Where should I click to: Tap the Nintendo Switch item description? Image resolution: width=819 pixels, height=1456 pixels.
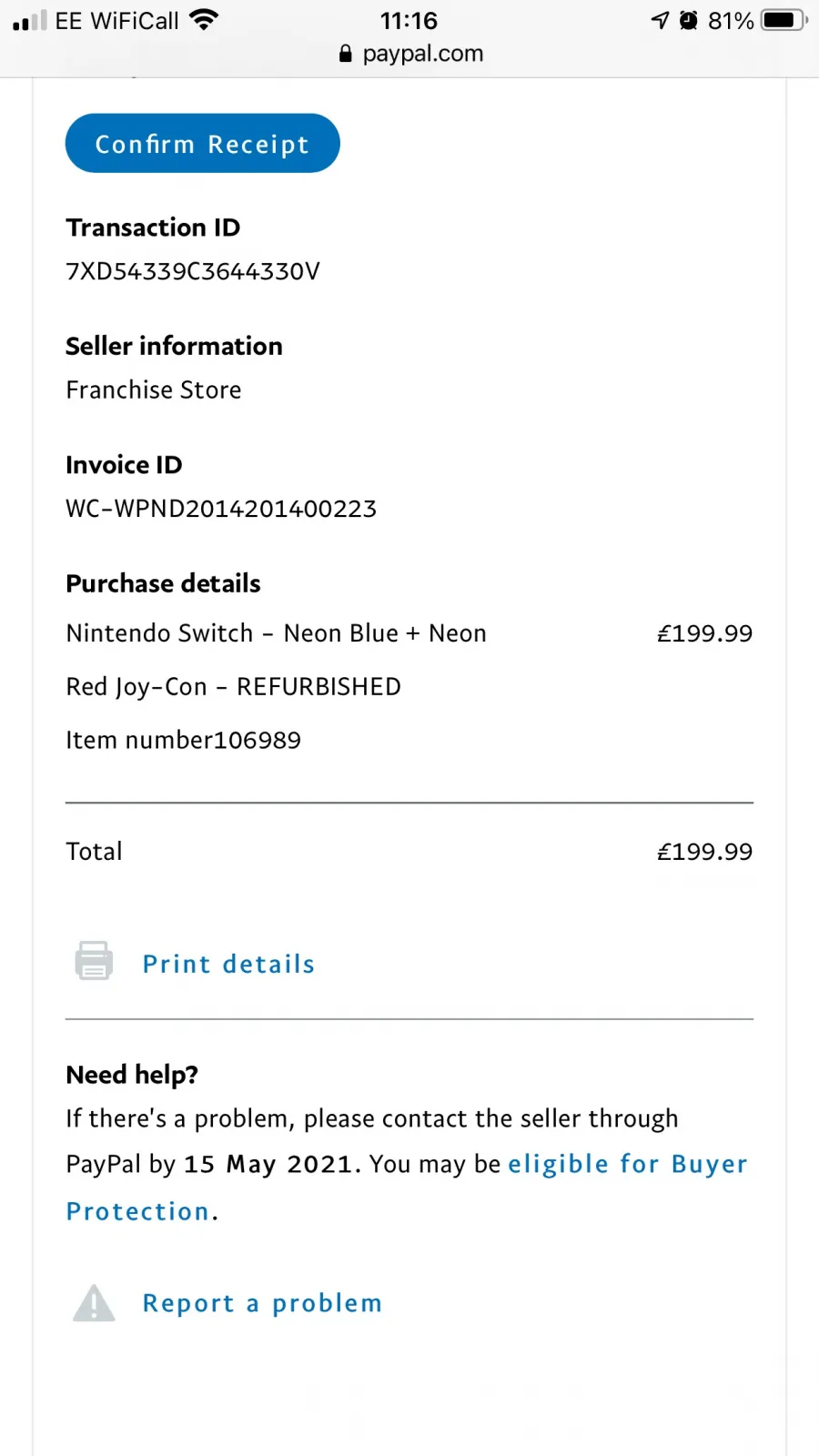point(277,660)
